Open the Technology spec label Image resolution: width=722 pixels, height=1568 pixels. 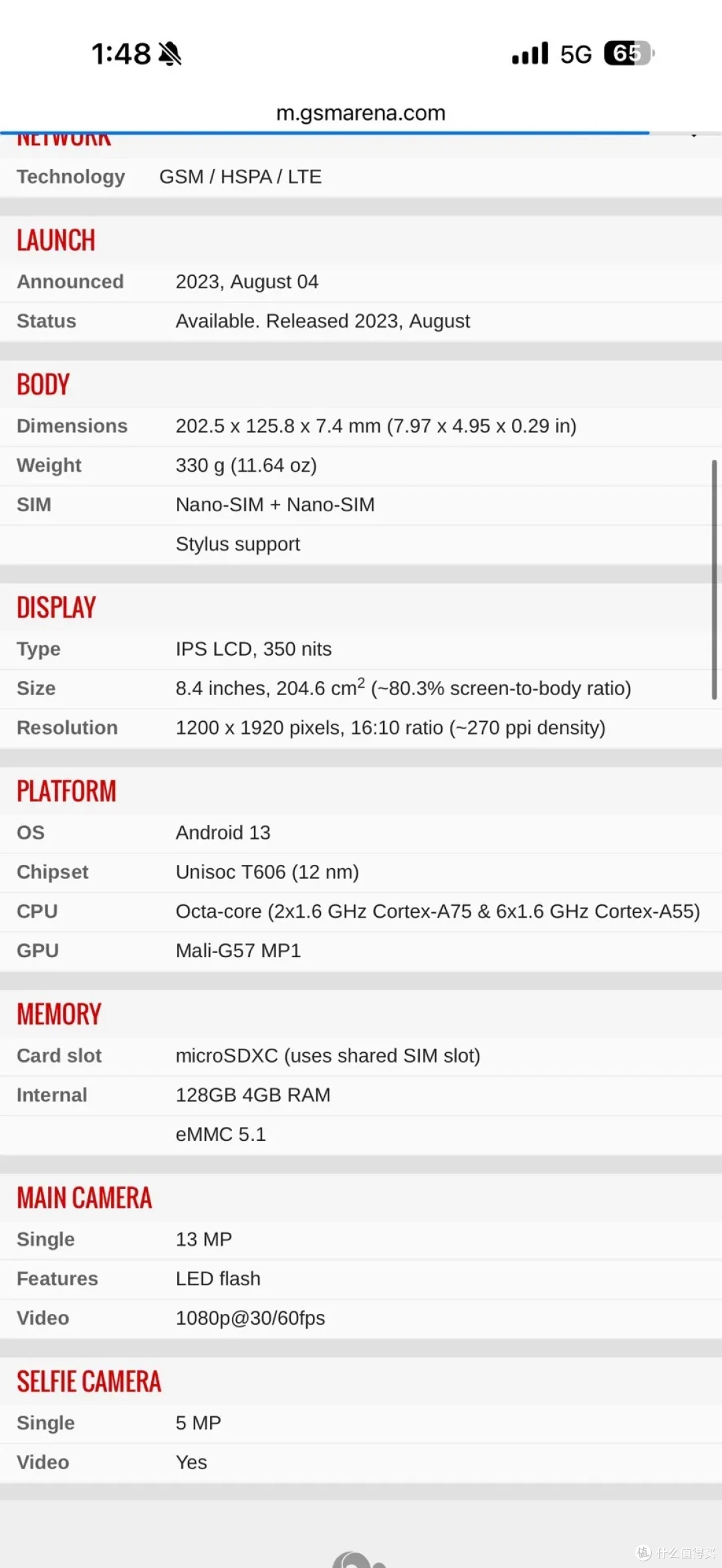pyautogui.click(x=71, y=176)
